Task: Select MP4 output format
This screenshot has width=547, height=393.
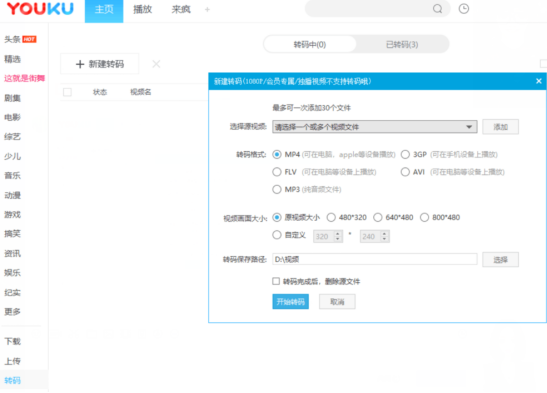Action: tap(277, 154)
